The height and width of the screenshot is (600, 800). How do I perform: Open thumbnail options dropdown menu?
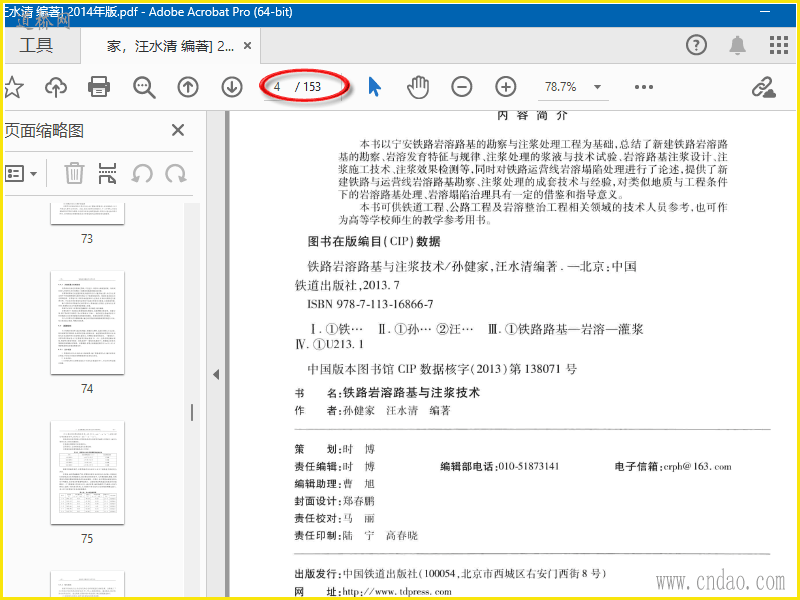coord(21,173)
